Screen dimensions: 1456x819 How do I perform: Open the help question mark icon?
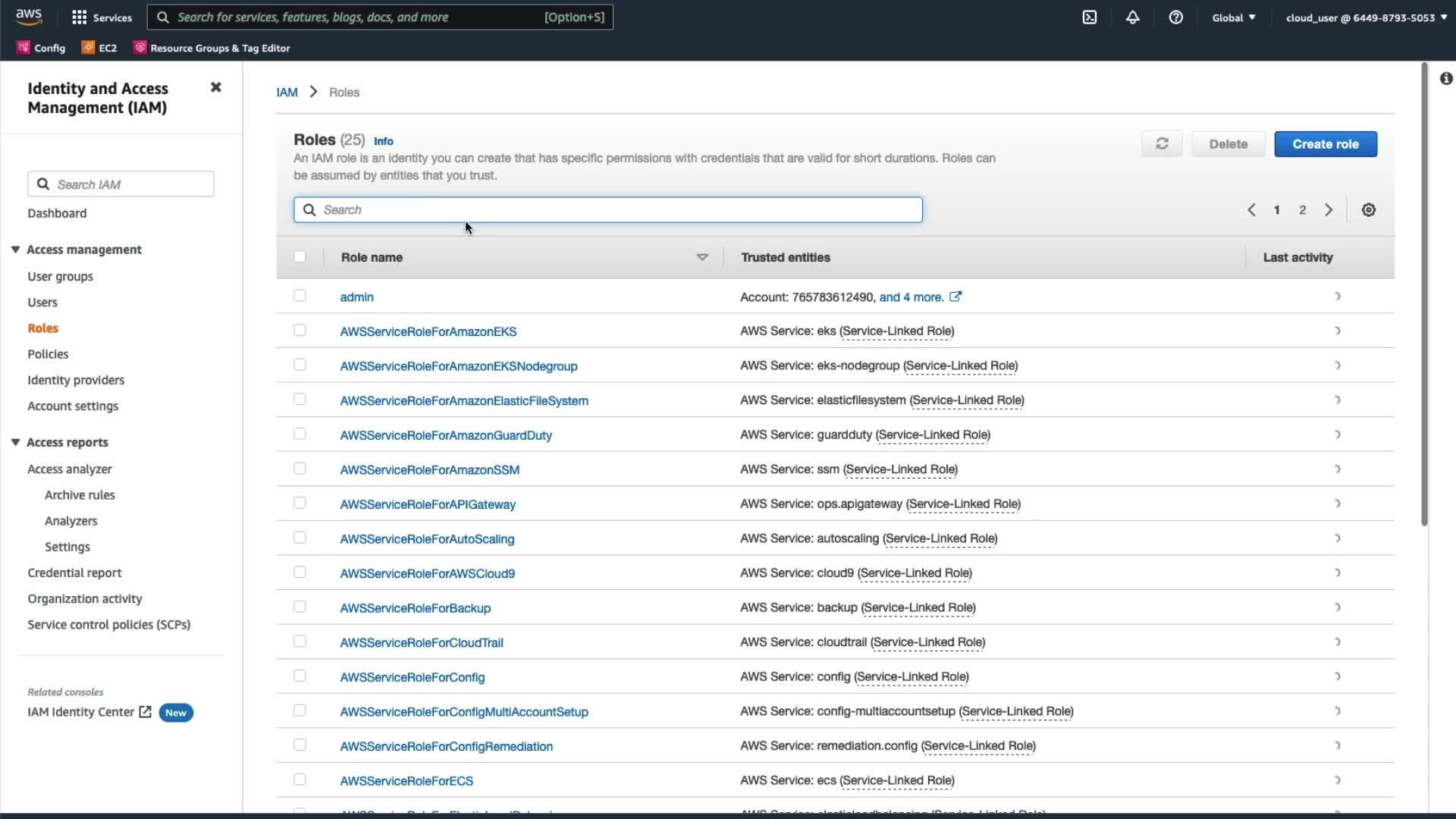pyautogui.click(x=1175, y=17)
